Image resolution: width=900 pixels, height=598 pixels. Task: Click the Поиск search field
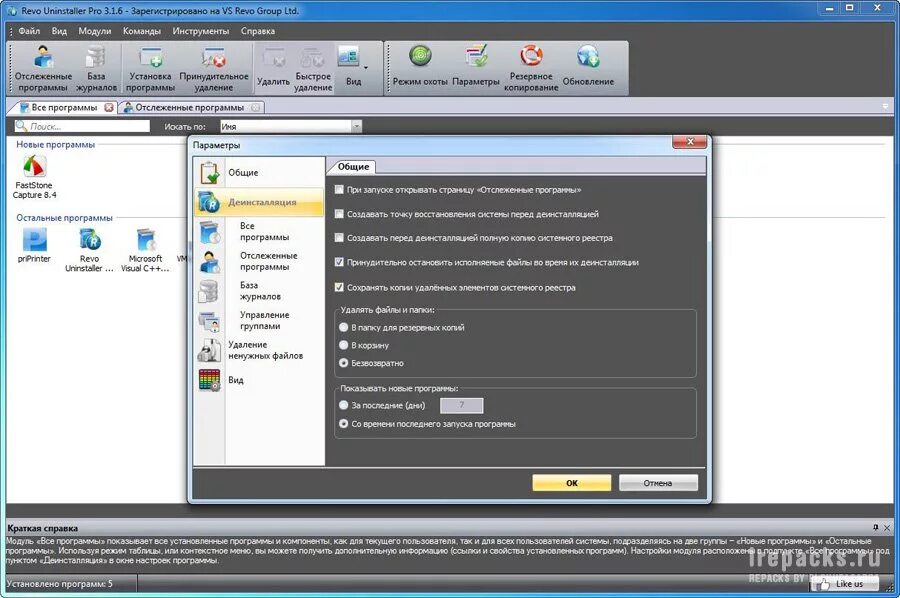pos(82,126)
